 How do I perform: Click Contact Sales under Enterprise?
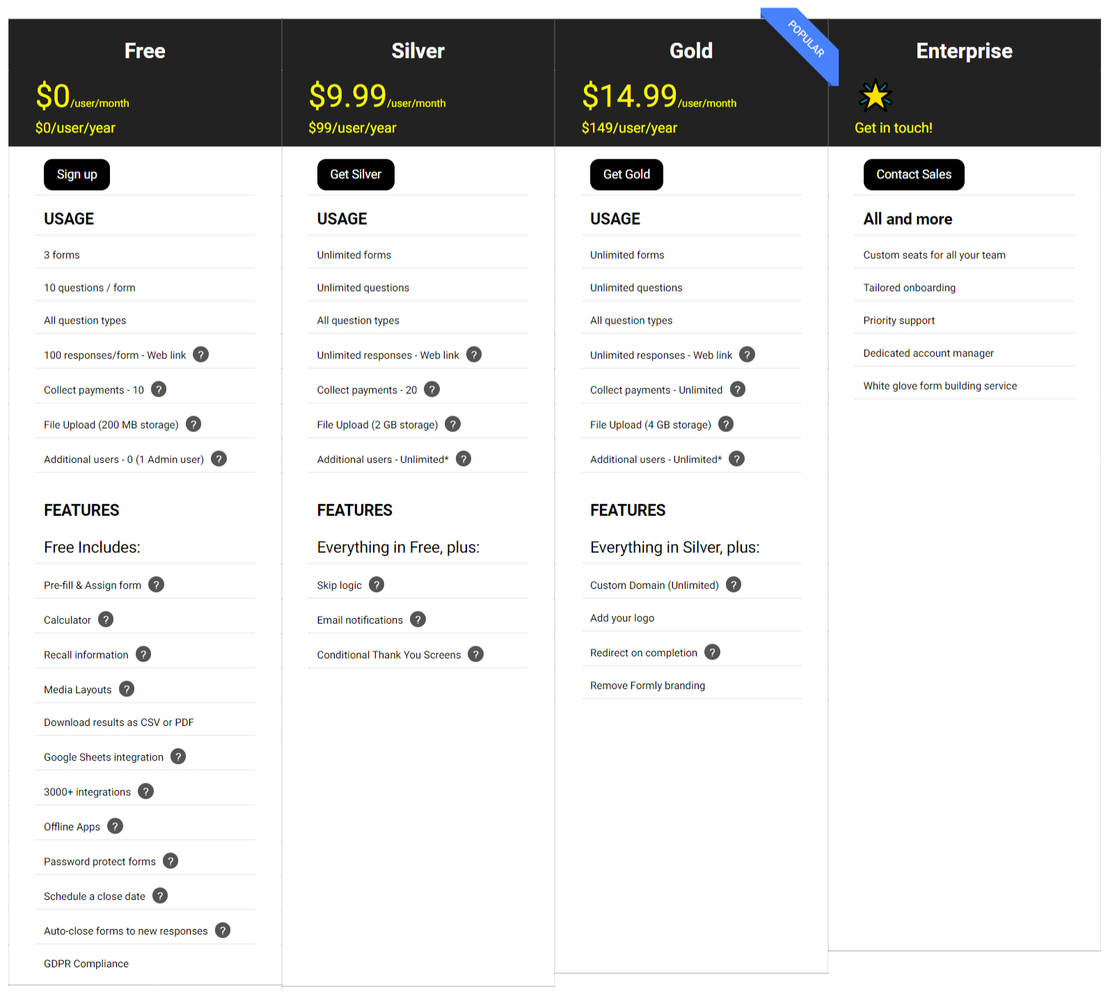point(913,174)
